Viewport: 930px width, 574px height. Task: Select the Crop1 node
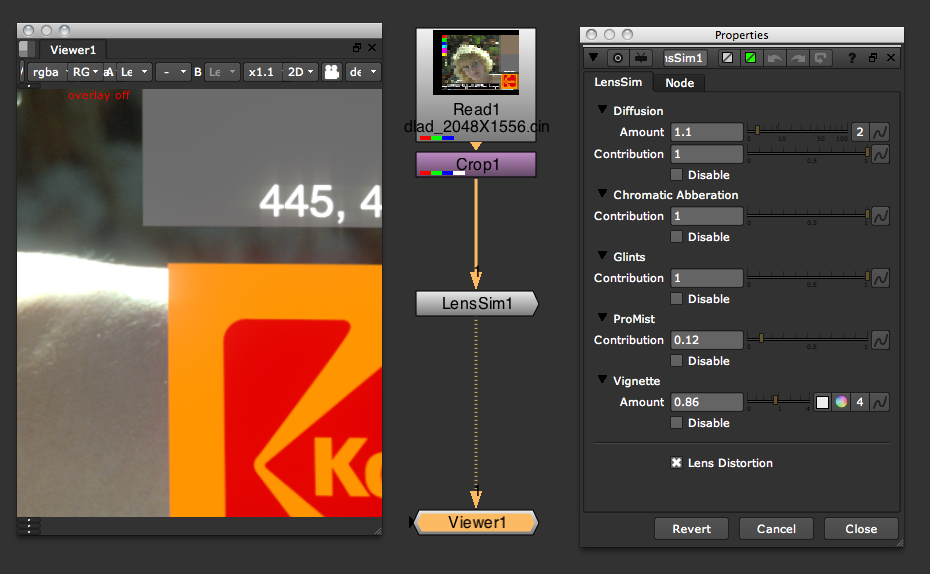[x=476, y=164]
